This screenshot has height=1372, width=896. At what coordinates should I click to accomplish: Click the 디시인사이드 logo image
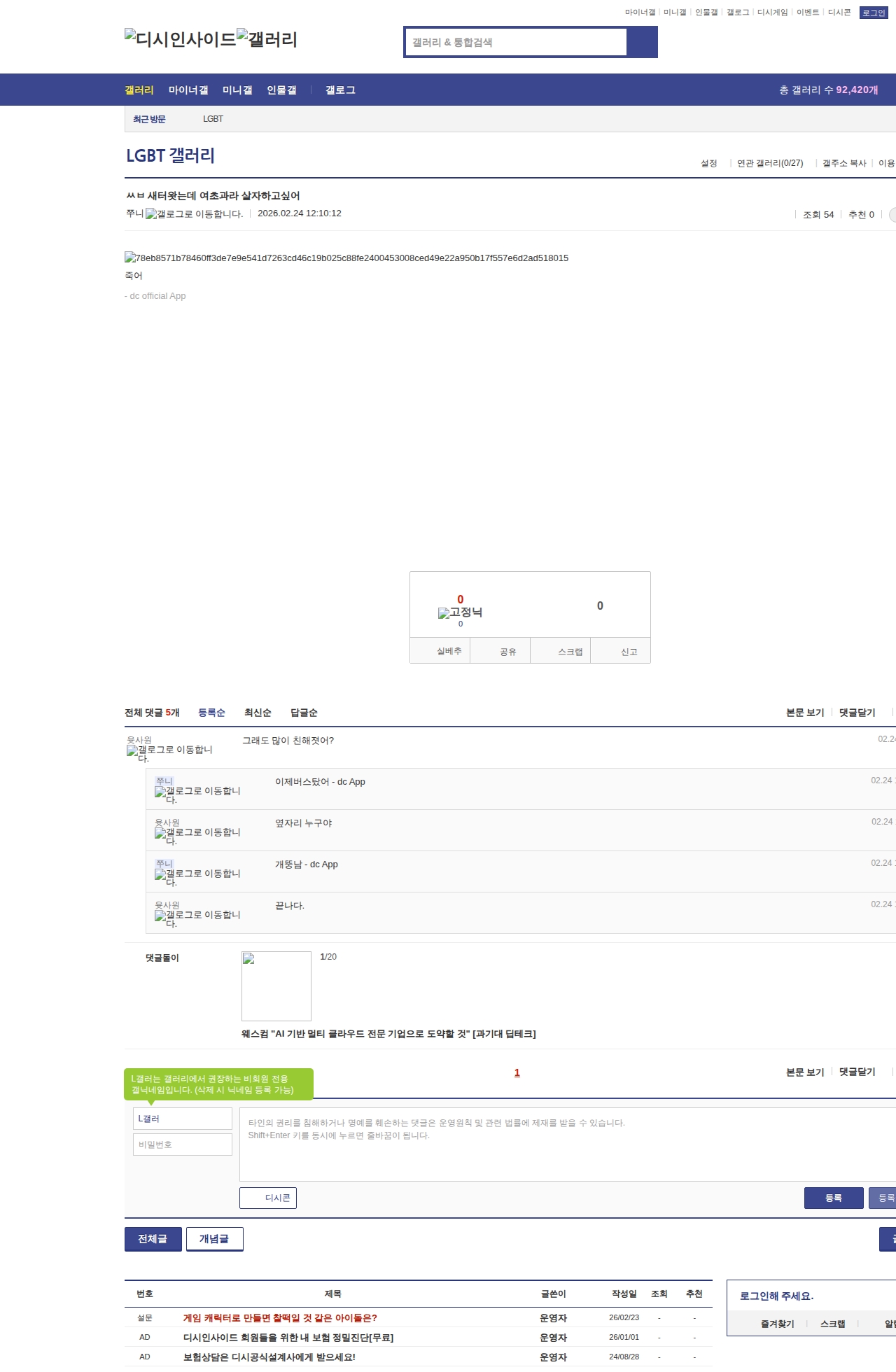click(180, 39)
